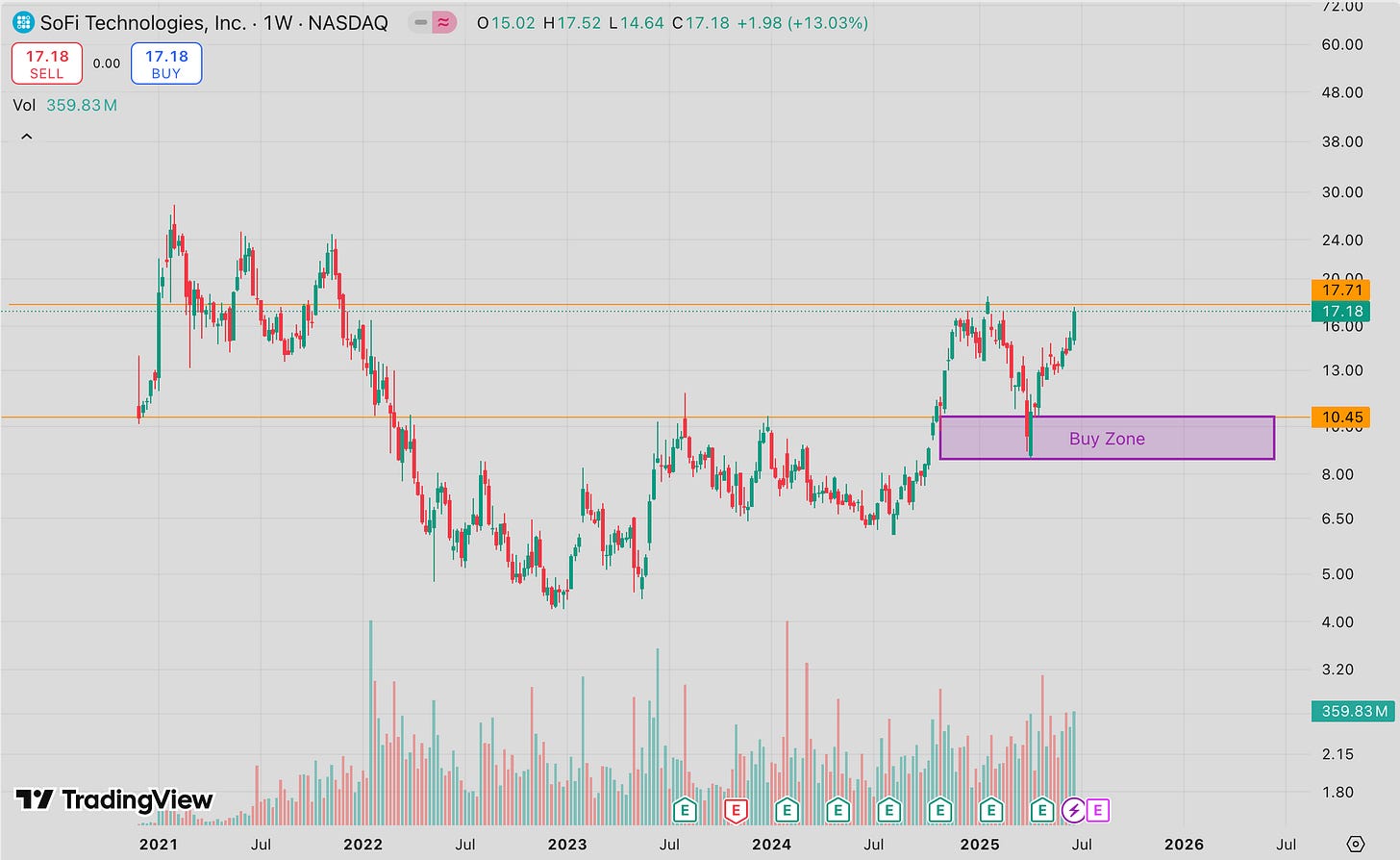The height and width of the screenshot is (860, 1400).
Task: Click the 60.00 price axis label
Action: pyautogui.click(x=1342, y=44)
